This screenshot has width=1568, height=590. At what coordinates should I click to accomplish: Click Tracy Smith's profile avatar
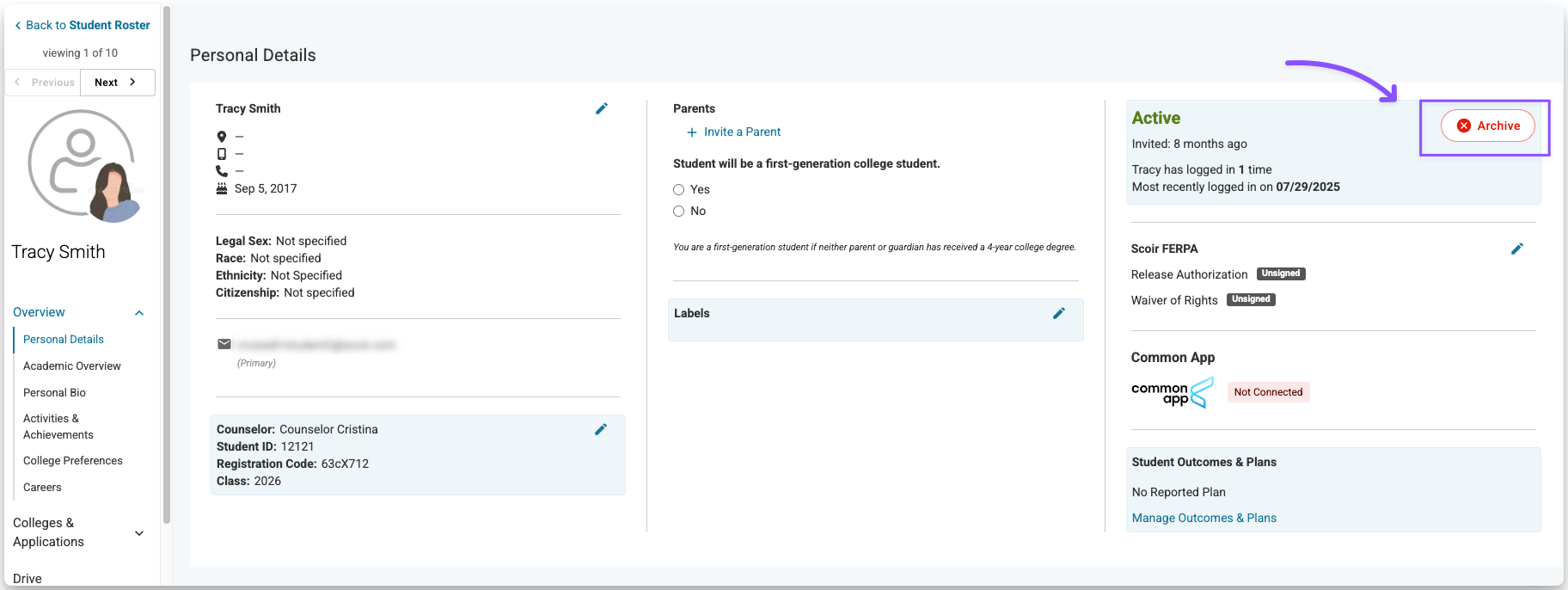click(x=83, y=165)
